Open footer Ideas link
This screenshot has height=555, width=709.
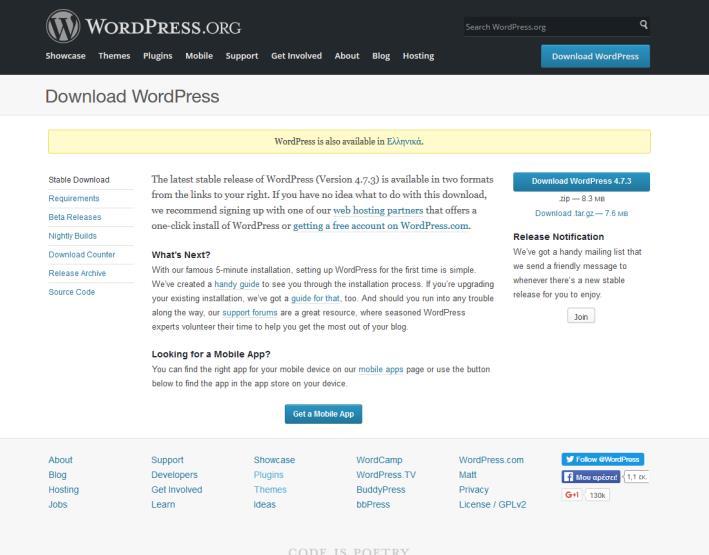pyautogui.click(x=265, y=505)
